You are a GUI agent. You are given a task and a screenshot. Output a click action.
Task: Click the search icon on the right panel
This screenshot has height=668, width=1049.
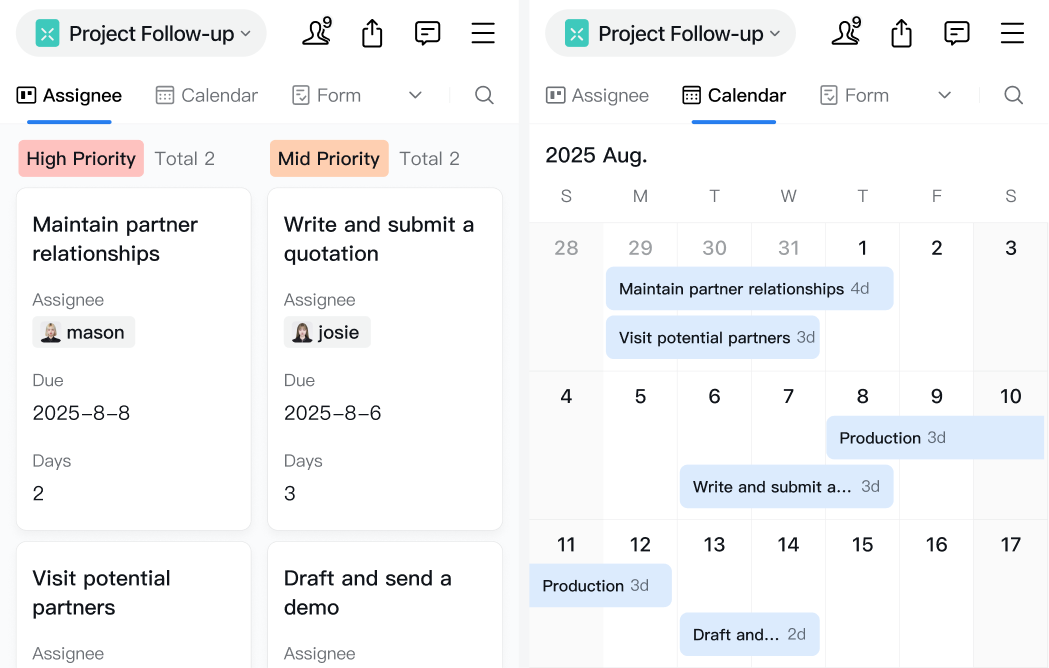coord(1013,95)
